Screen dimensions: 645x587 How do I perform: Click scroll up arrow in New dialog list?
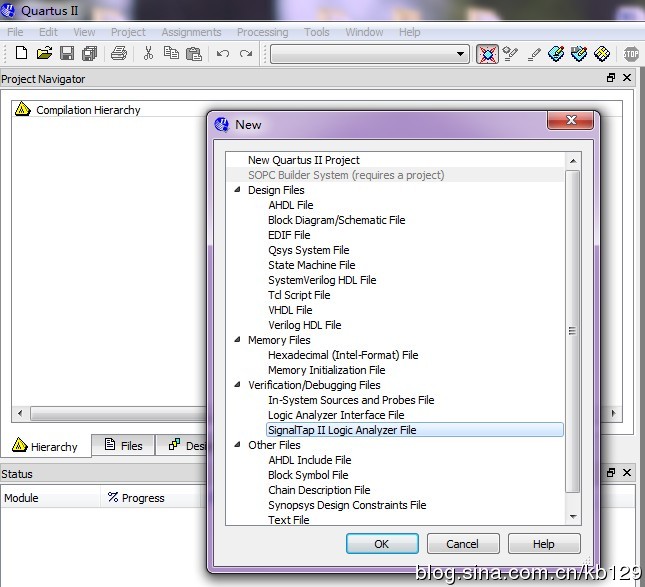(573, 161)
